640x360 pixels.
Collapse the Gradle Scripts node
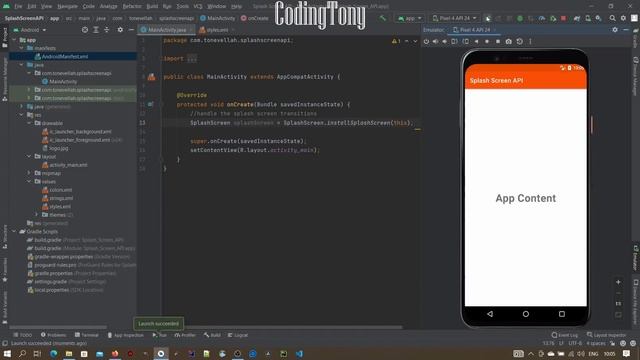[14, 232]
